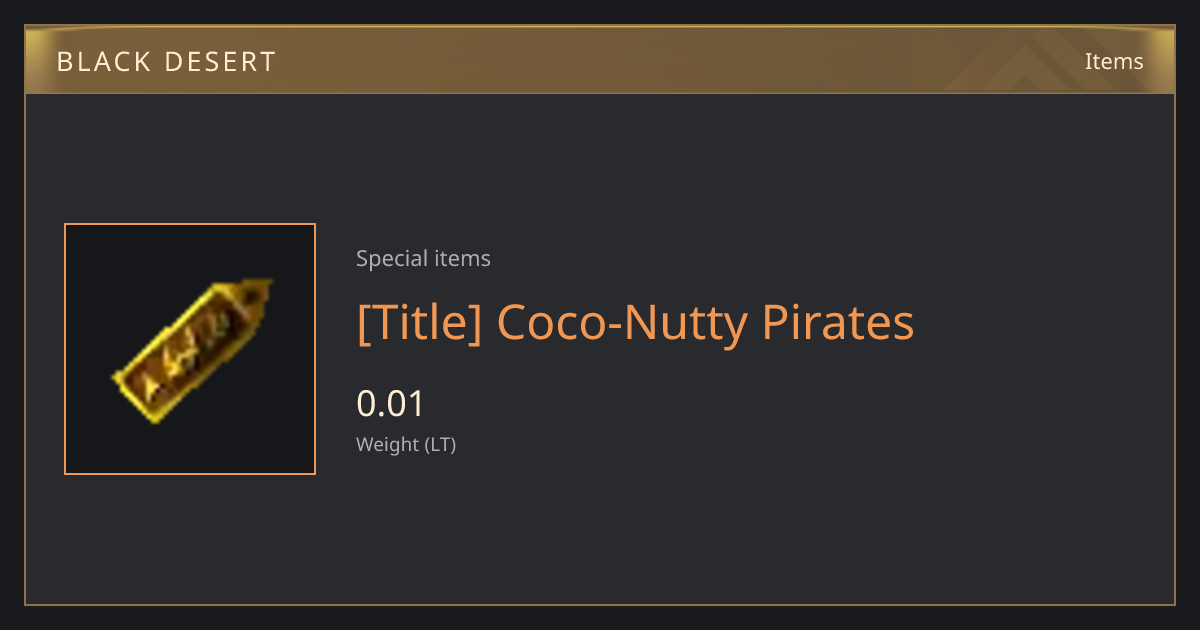Screen dimensions: 1200x630
Task: Select the orange-framed item thumbnail box
Action: pyautogui.click(x=190, y=349)
